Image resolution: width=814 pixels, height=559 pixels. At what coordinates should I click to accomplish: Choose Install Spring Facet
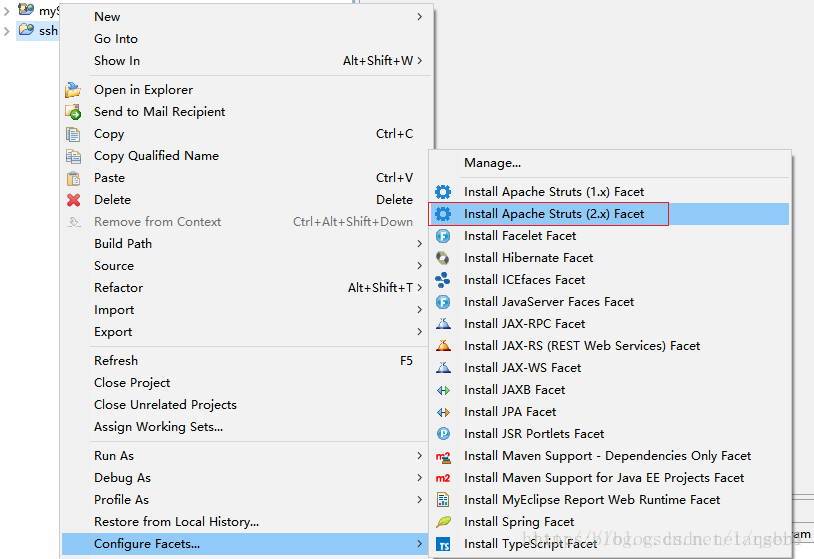(610, 522)
